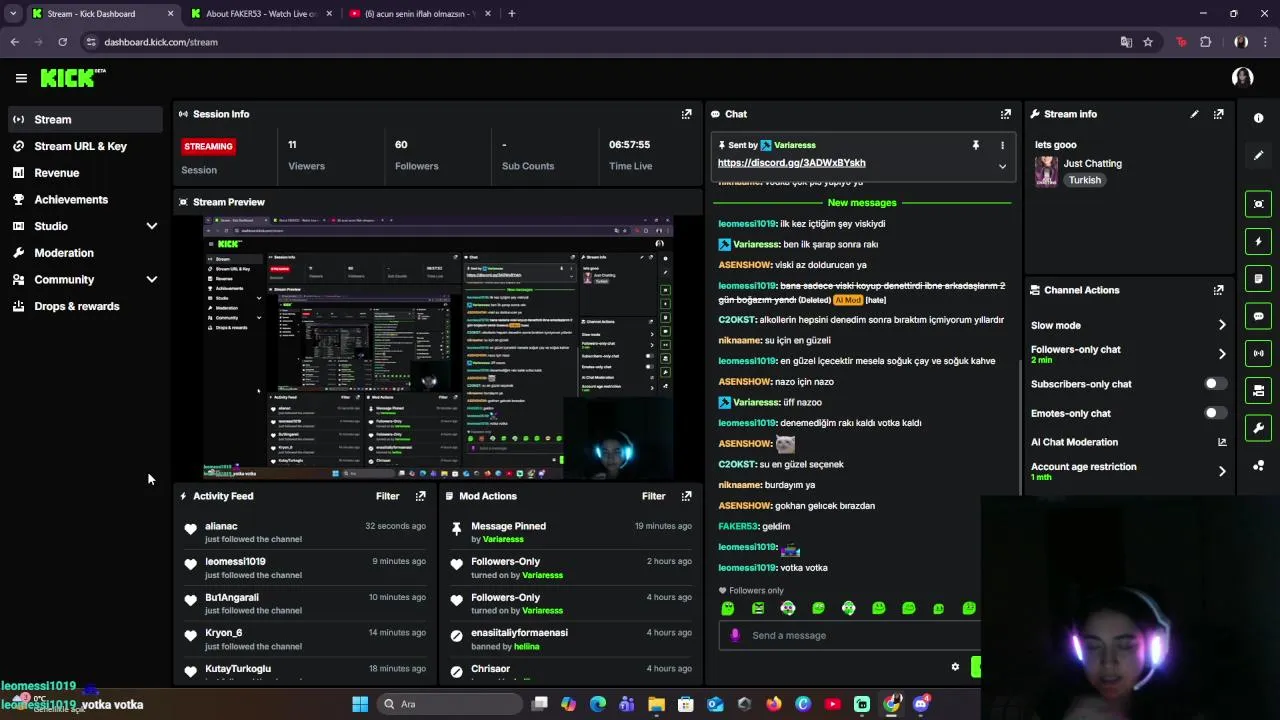This screenshot has width=1280, height=720.
Task: Insert the angry square green emote
Action: pyautogui.click(x=758, y=608)
